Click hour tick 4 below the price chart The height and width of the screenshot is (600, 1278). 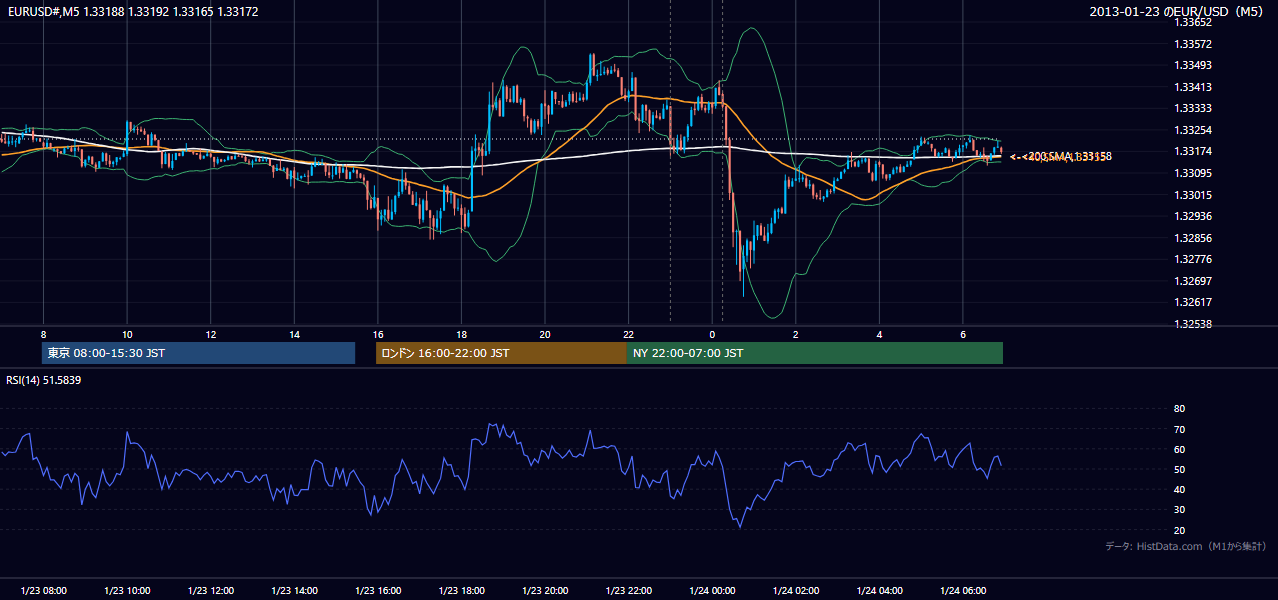pos(879,334)
